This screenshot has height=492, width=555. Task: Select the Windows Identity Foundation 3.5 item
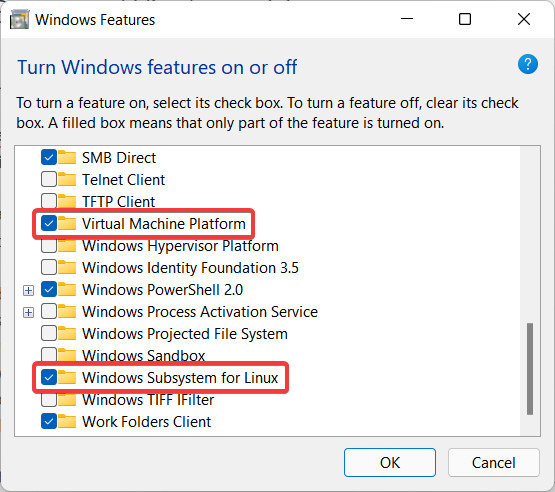click(190, 268)
